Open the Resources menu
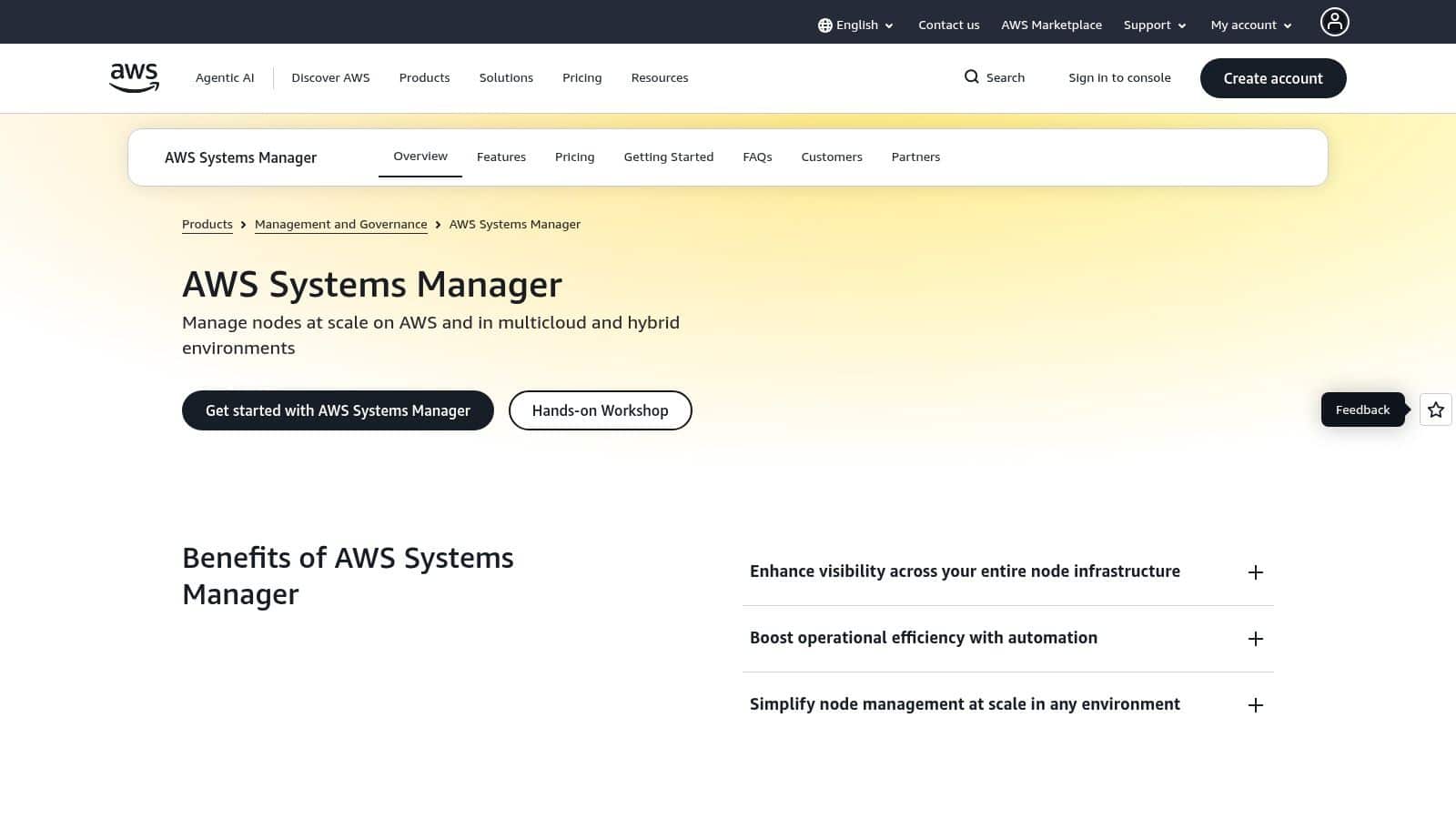Viewport: 1456px width, 819px height. 659,77
